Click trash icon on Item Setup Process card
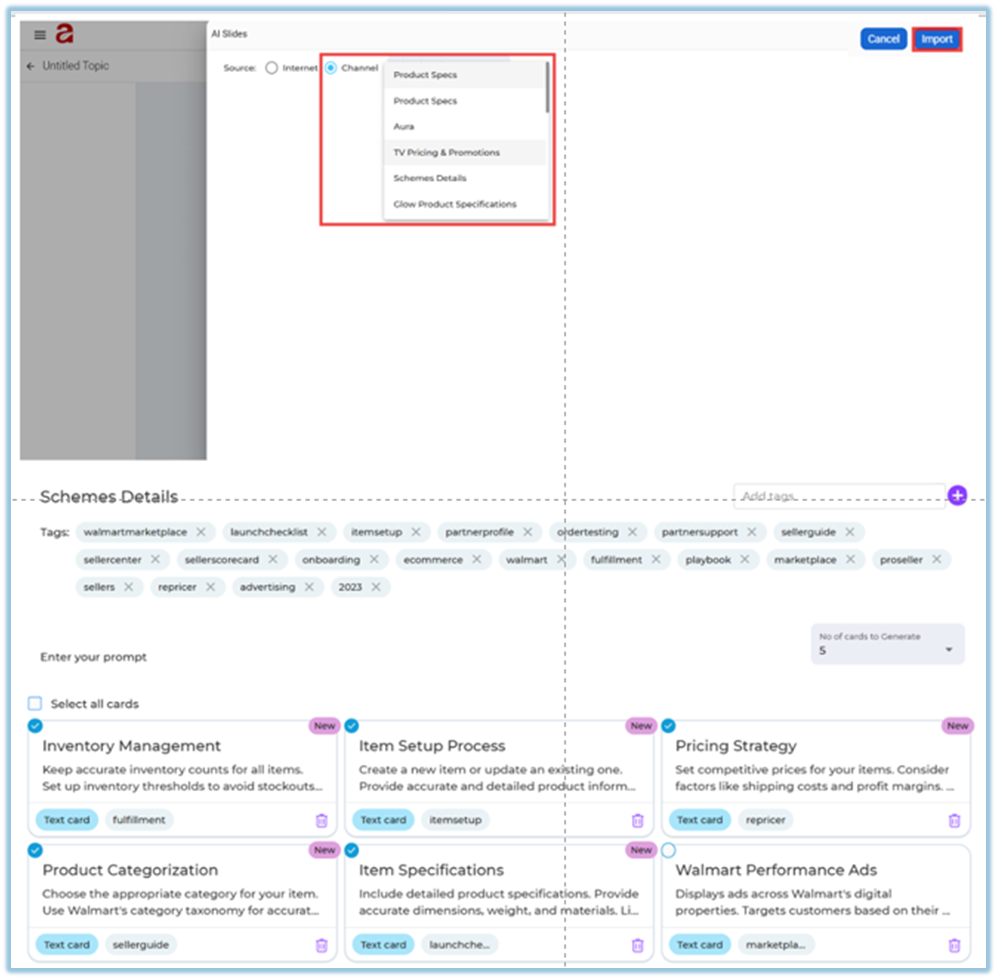Viewport: 997px width, 979px height. pyautogui.click(x=637, y=820)
